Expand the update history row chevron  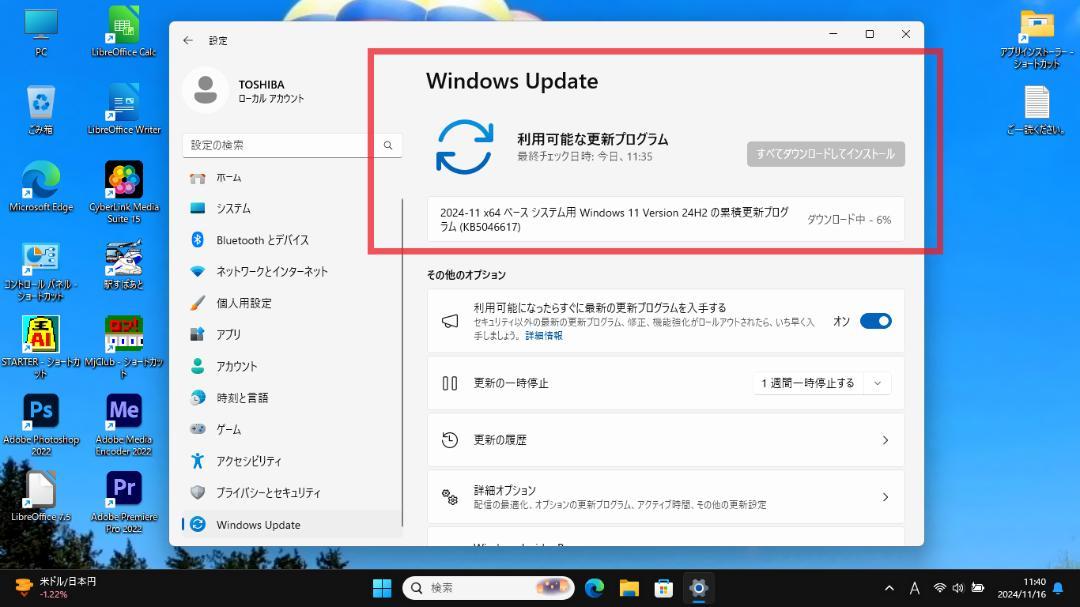885,440
